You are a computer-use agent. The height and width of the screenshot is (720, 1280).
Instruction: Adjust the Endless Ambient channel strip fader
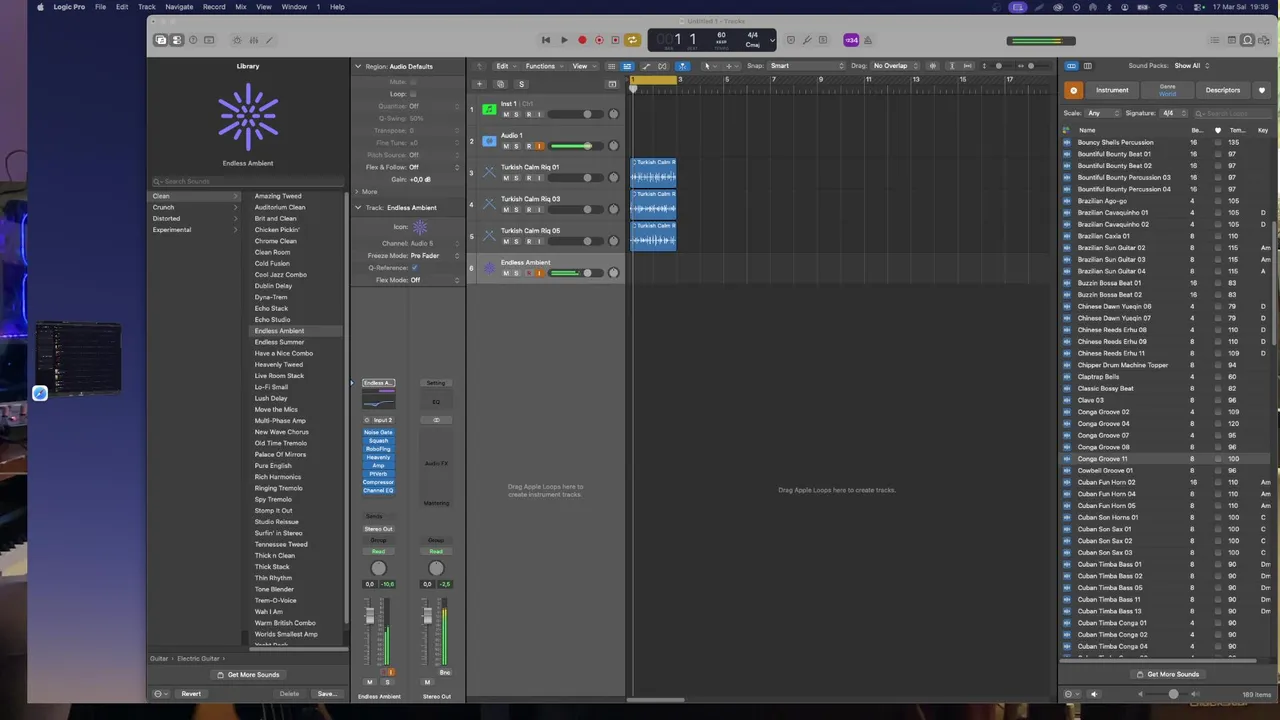370,616
